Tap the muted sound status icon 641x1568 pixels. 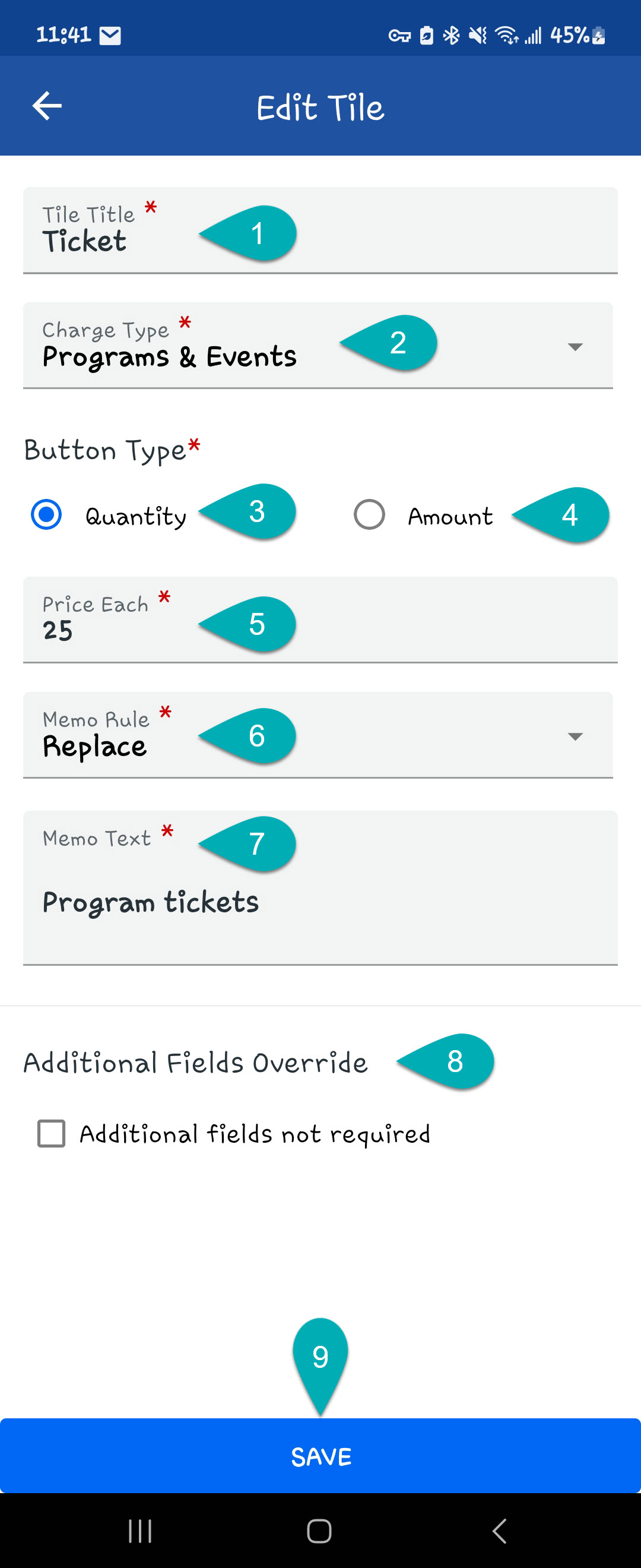click(x=477, y=36)
